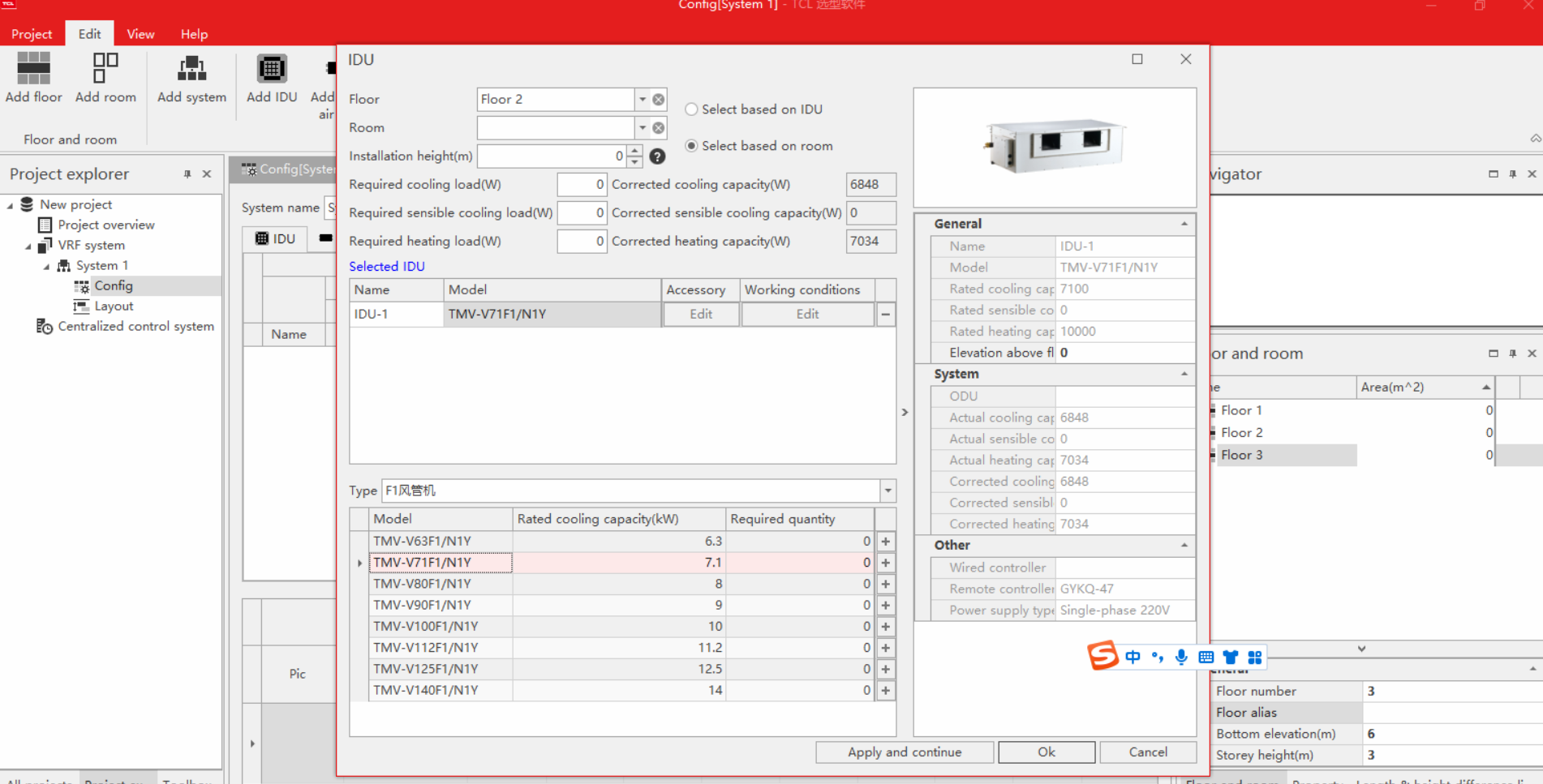Add TMV-V63F1/N1Y with its plus button

[886, 542]
